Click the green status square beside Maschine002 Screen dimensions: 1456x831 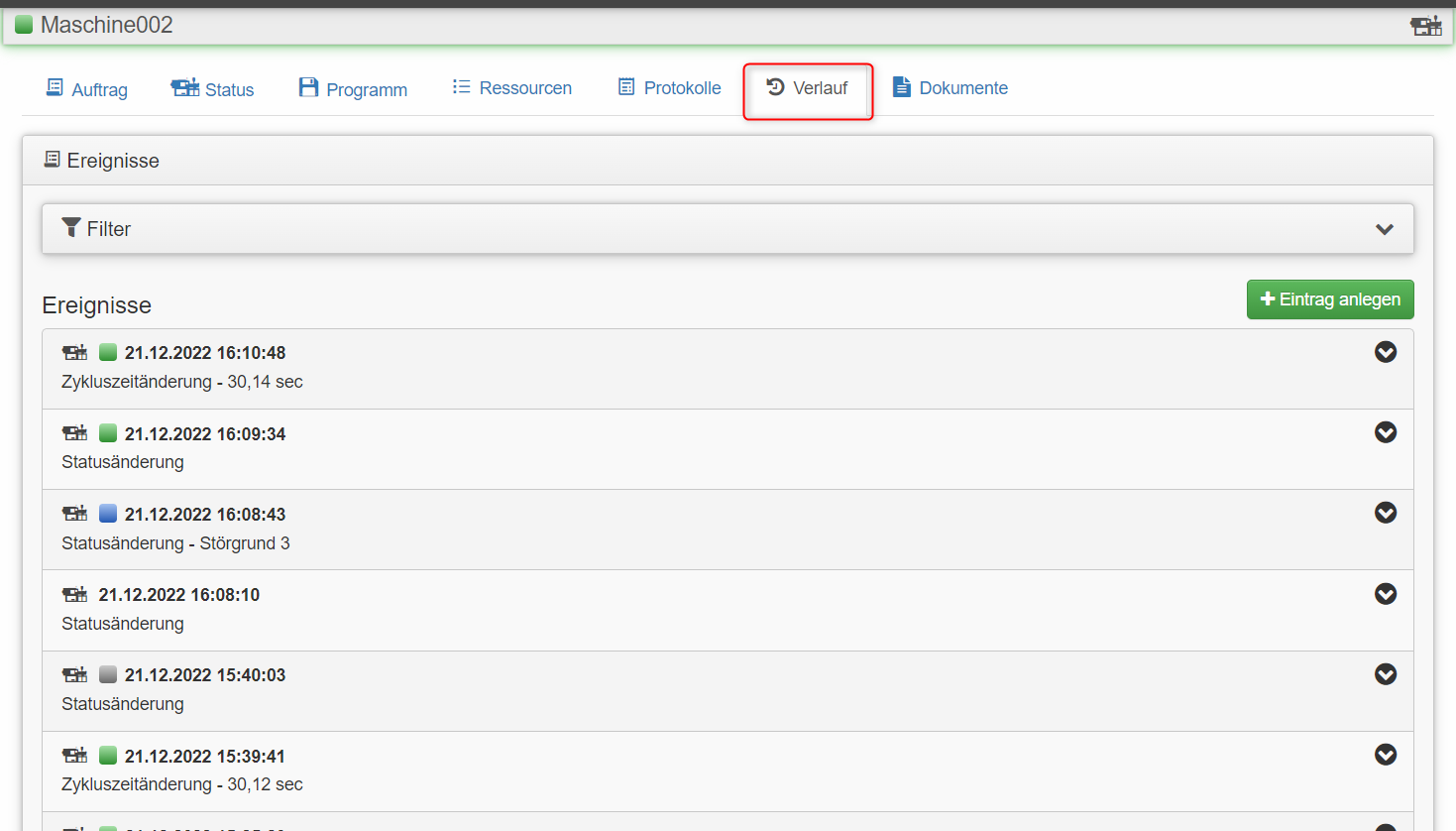24,25
